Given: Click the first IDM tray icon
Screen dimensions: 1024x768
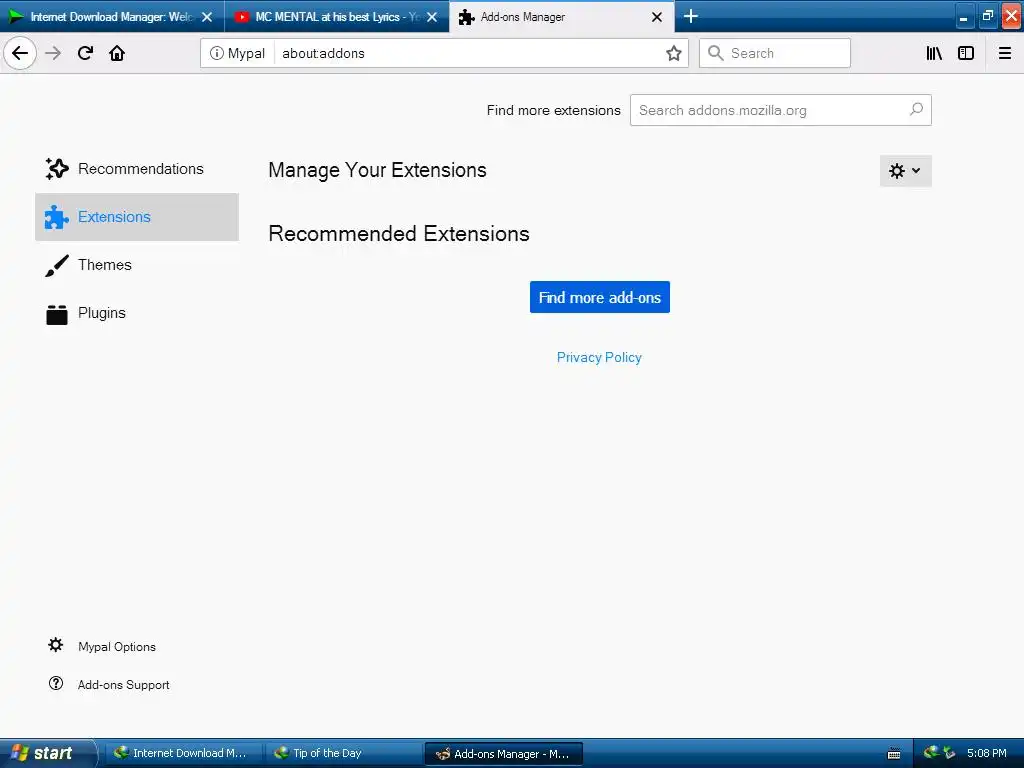Looking at the screenshot, I should (x=931, y=752).
